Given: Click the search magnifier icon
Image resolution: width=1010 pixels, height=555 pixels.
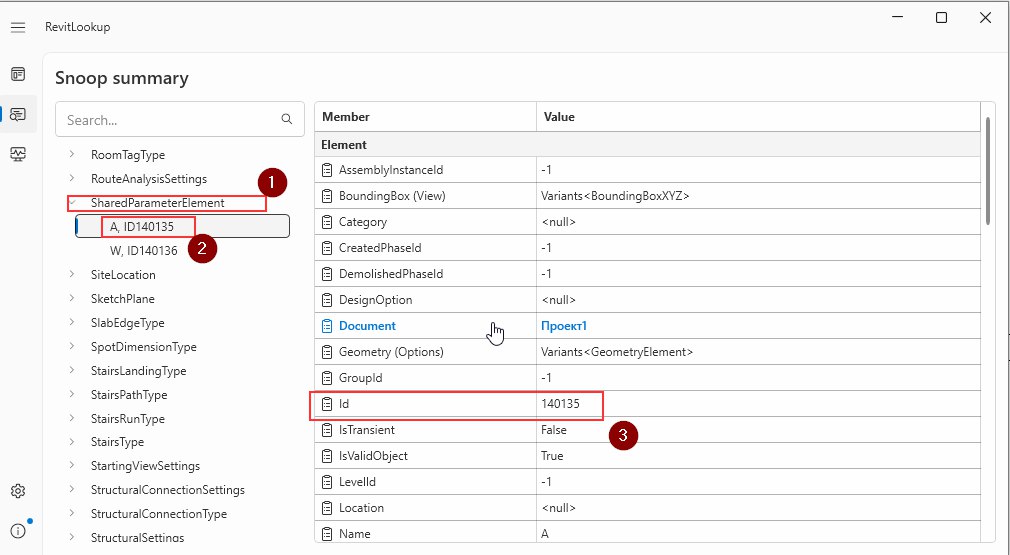Looking at the screenshot, I should tap(287, 119).
